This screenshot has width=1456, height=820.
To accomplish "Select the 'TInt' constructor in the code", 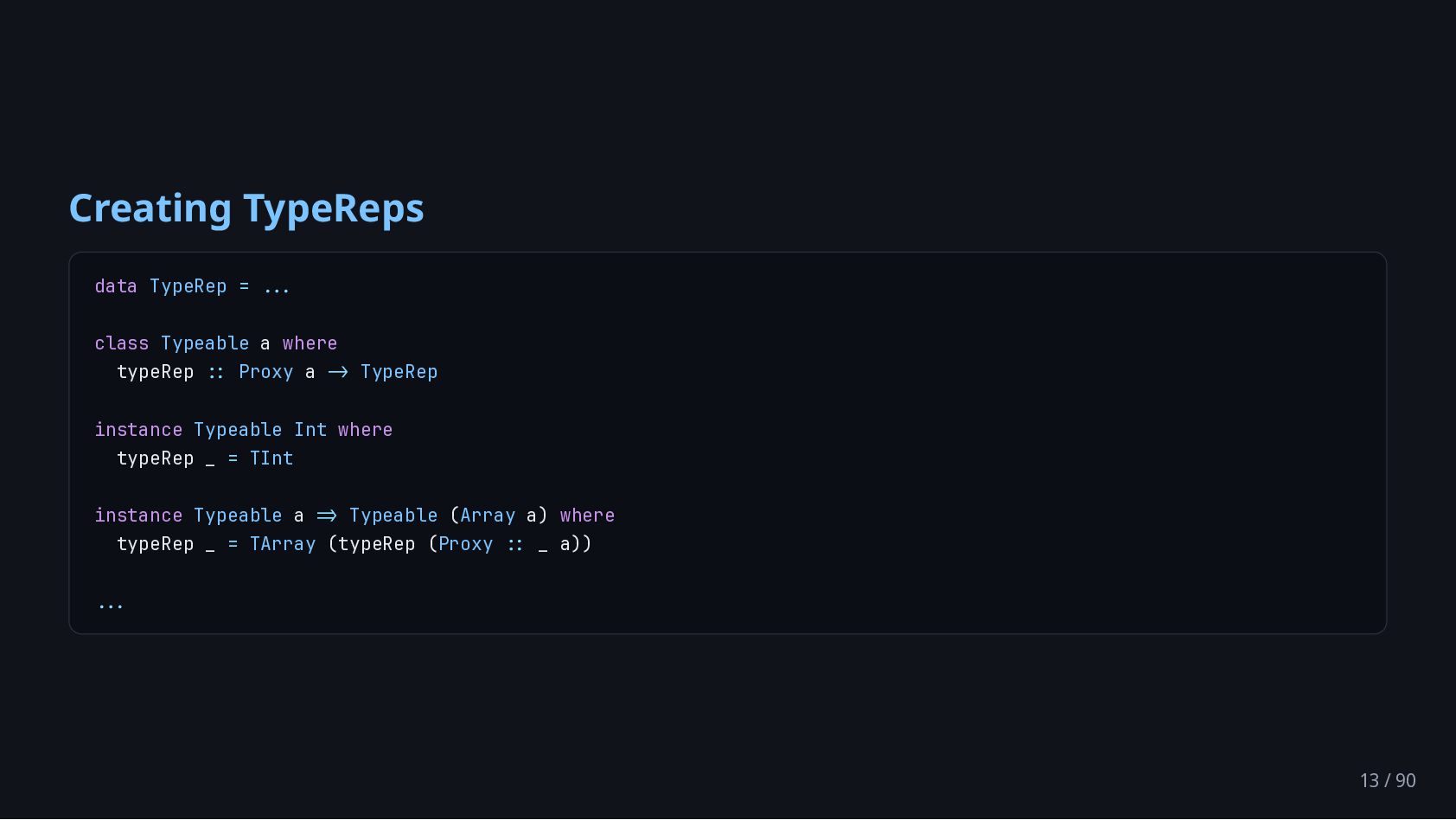I will 271,458.
